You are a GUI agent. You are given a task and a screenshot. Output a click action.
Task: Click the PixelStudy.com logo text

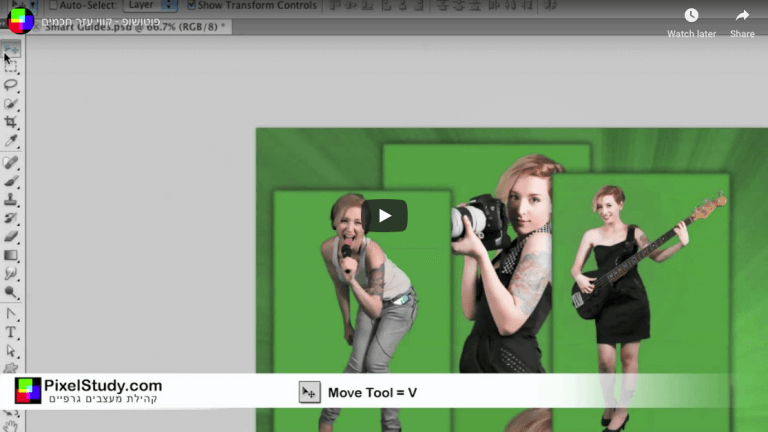pyautogui.click(x=103, y=385)
